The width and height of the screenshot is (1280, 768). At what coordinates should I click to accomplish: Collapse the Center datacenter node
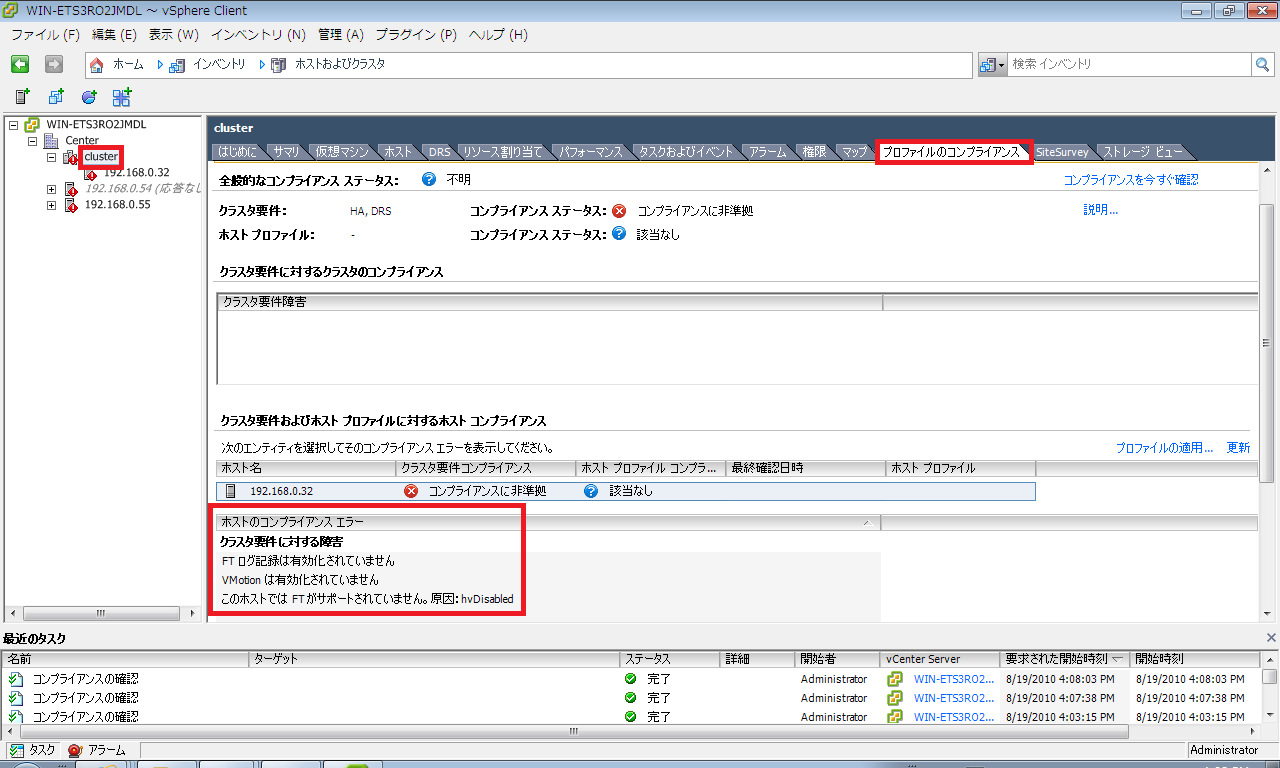[x=33, y=141]
